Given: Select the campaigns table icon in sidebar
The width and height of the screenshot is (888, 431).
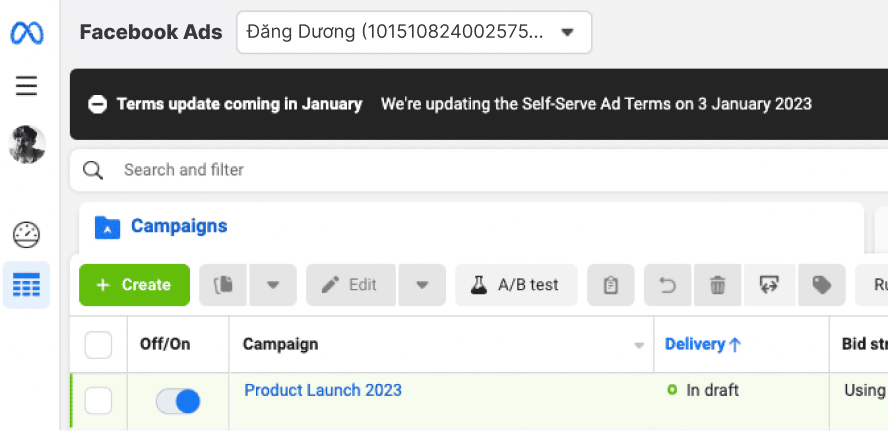Looking at the screenshot, I should coord(26,286).
